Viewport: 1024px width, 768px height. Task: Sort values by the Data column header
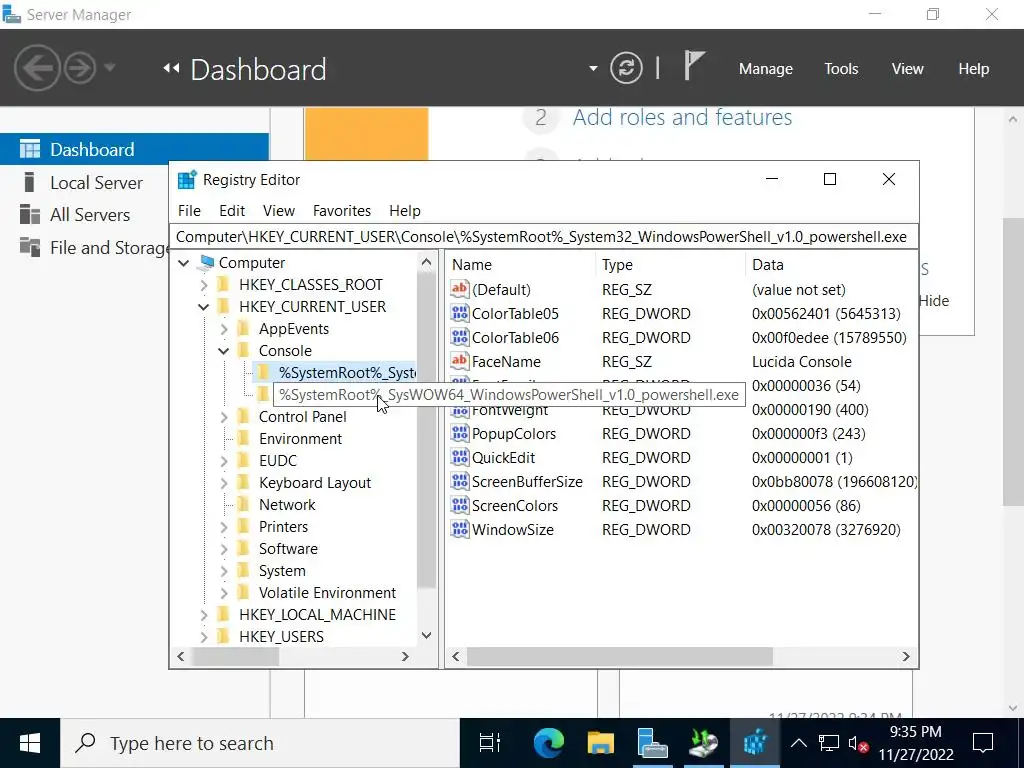click(x=831, y=264)
